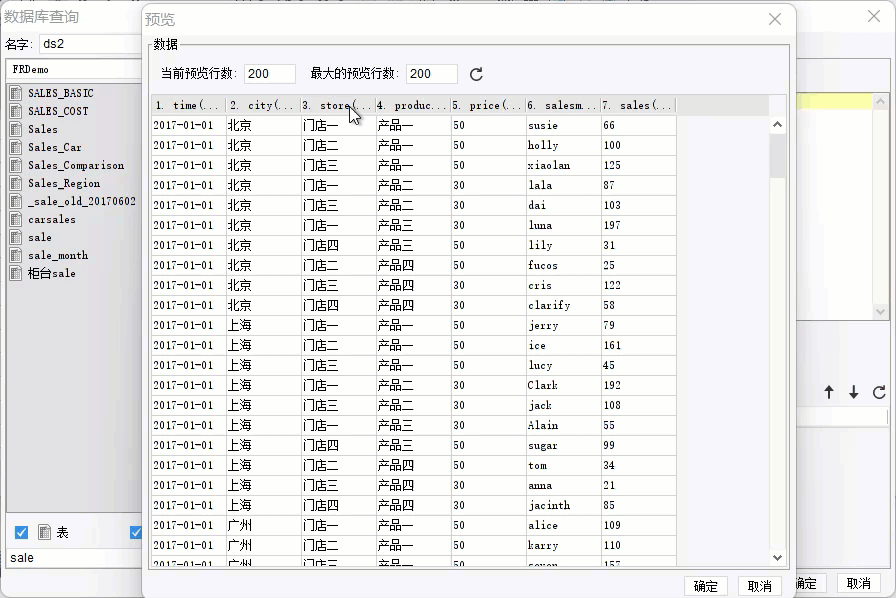Click the price column header
Image resolution: width=896 pixels, height=598 pixels.
point(488,105)
